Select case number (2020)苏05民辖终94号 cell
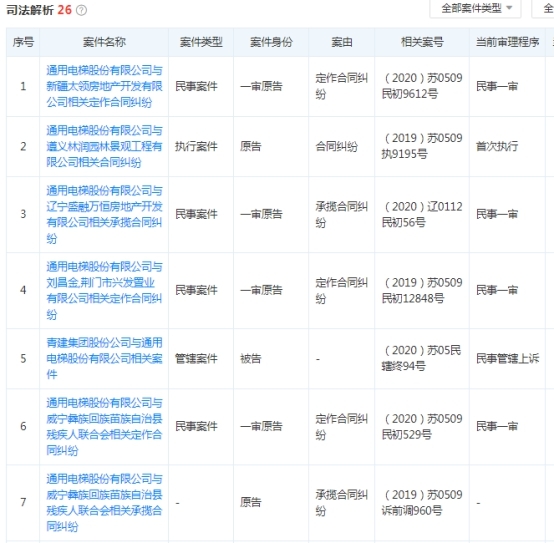The width and height of the screenshot is (554, 543). point(422,358)
